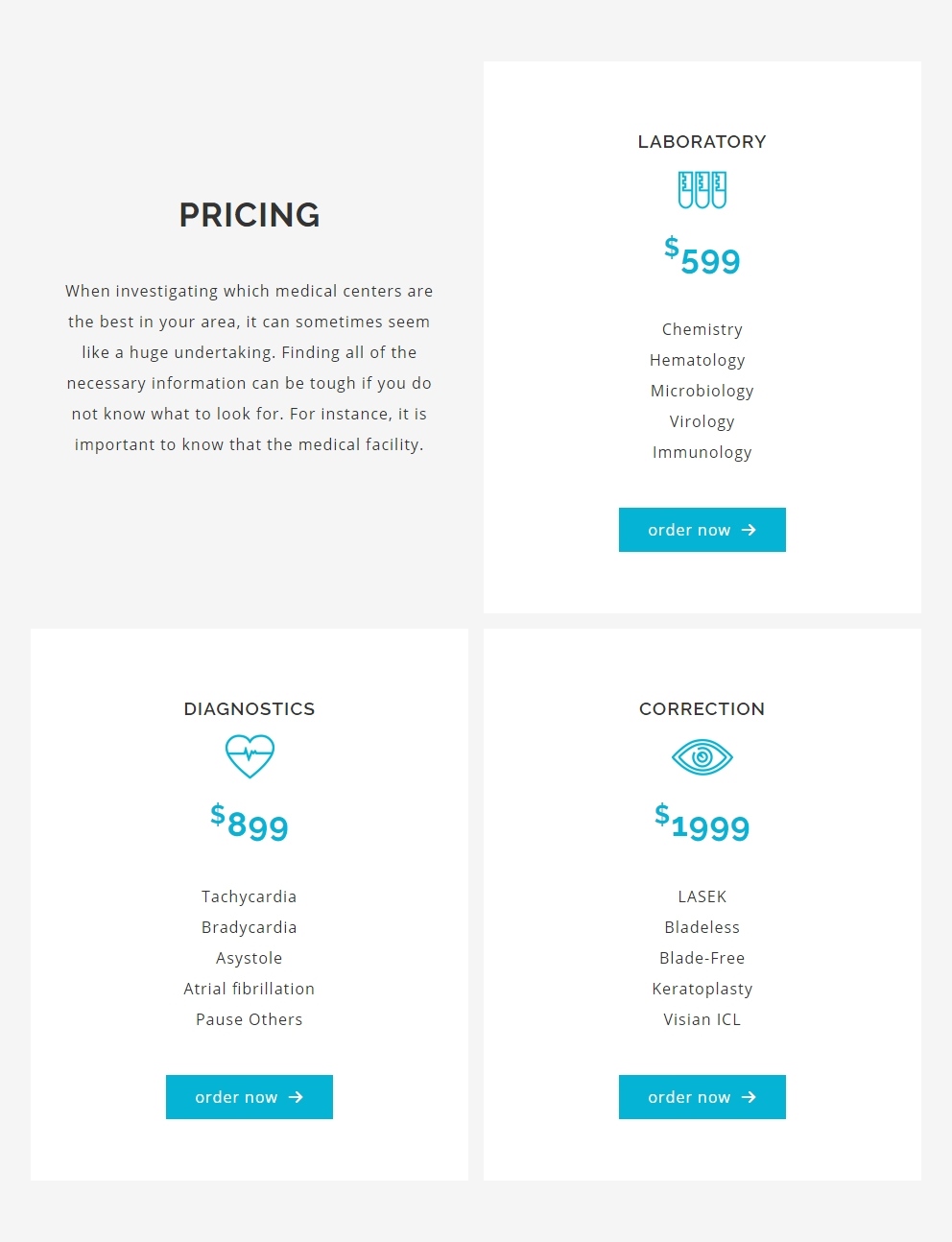Click the Correction eye icon

(702, 757)
